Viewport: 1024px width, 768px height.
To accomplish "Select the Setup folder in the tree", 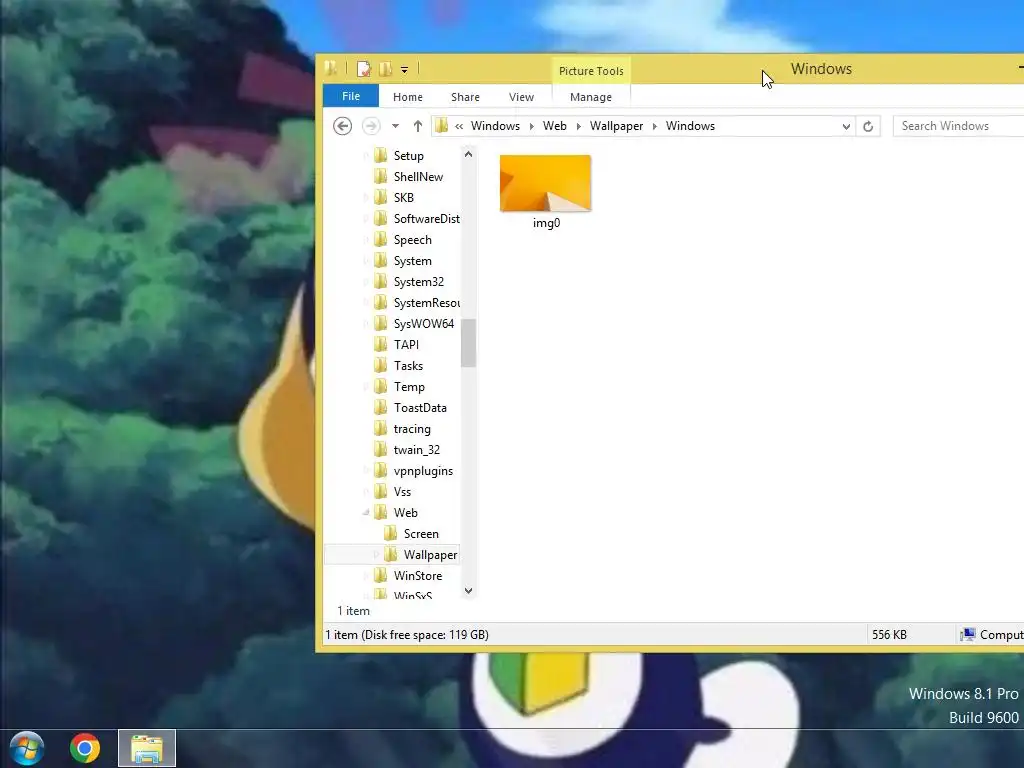I will coord(408,155).
